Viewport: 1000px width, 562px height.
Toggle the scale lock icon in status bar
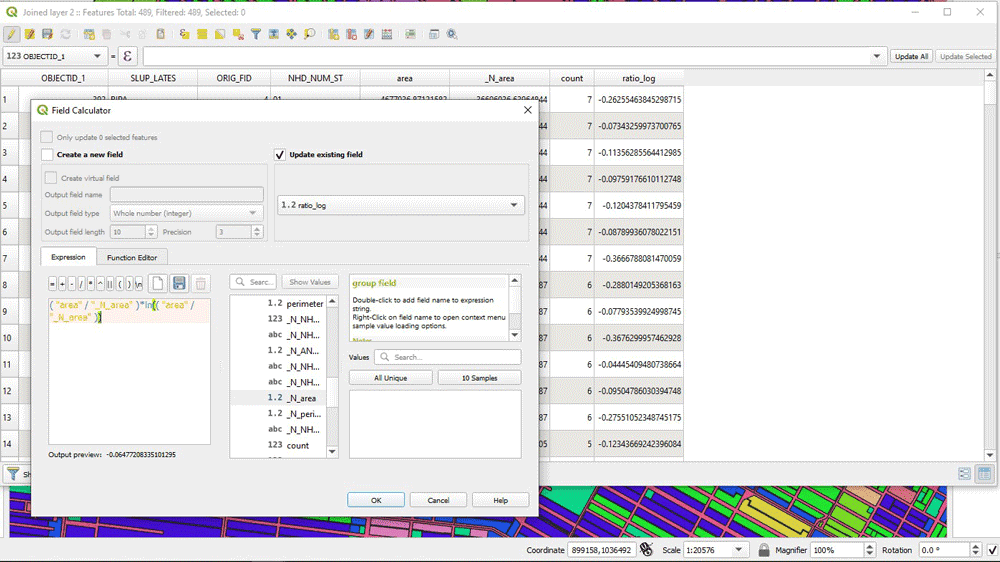tap(763, 550)
